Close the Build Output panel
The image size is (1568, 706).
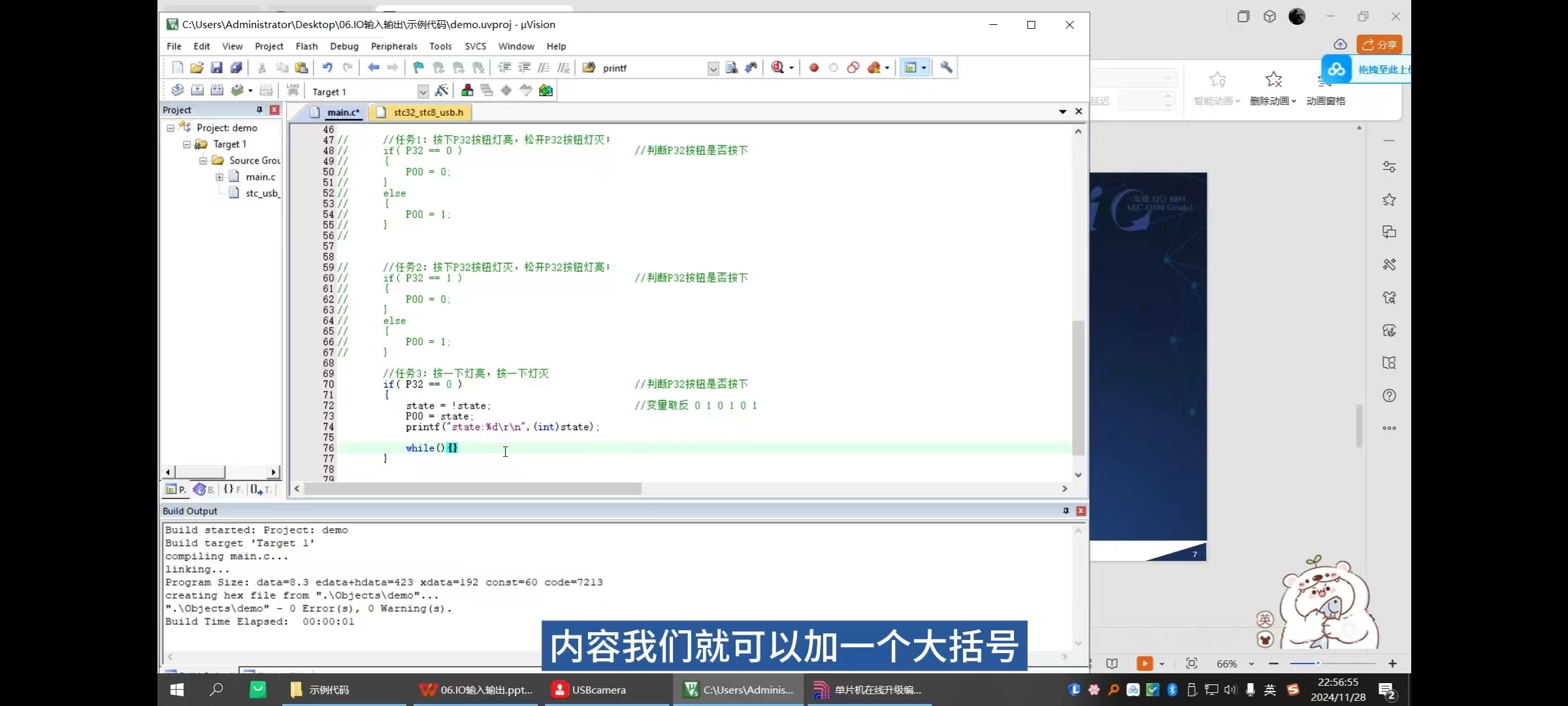coord(1081,511)
